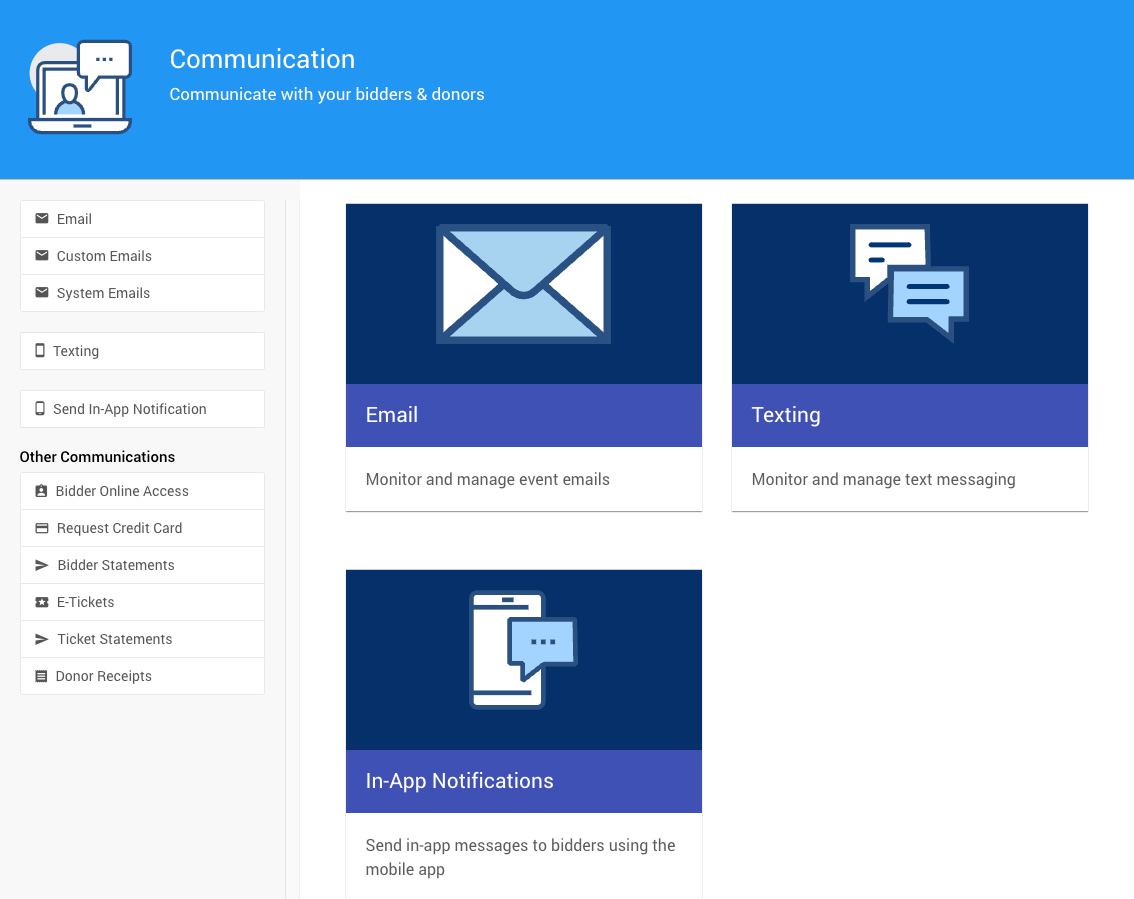Click the send arrow icon beside Bidder Statements
Screen dimensions: 1134x899
click(42, 565)
